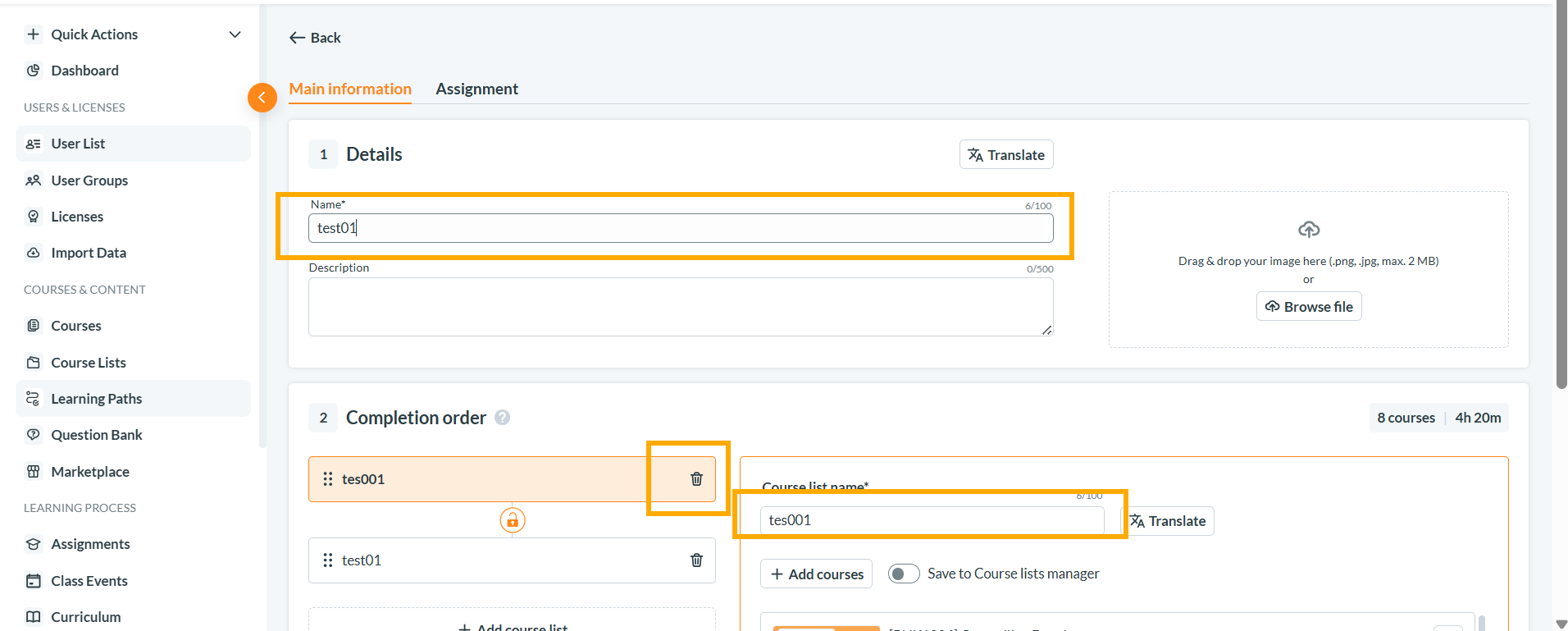Delete the test01 course list
1568x631 pixels.
696,560
